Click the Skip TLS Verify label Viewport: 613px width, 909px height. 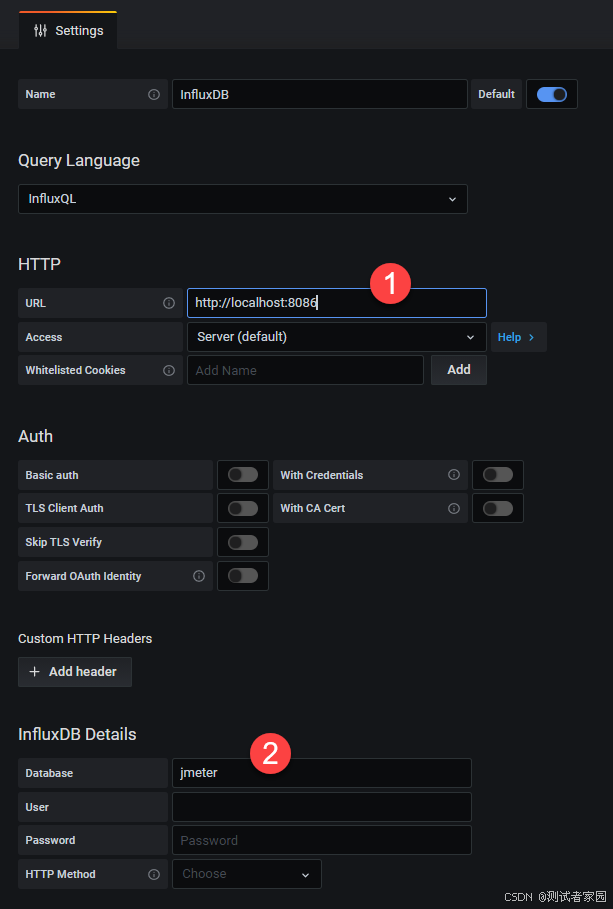tap(64, 542)
